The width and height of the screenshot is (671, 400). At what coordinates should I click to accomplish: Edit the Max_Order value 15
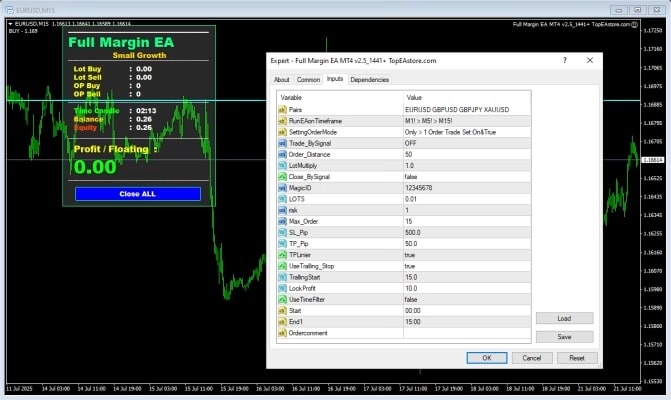[x=467, y=221]
